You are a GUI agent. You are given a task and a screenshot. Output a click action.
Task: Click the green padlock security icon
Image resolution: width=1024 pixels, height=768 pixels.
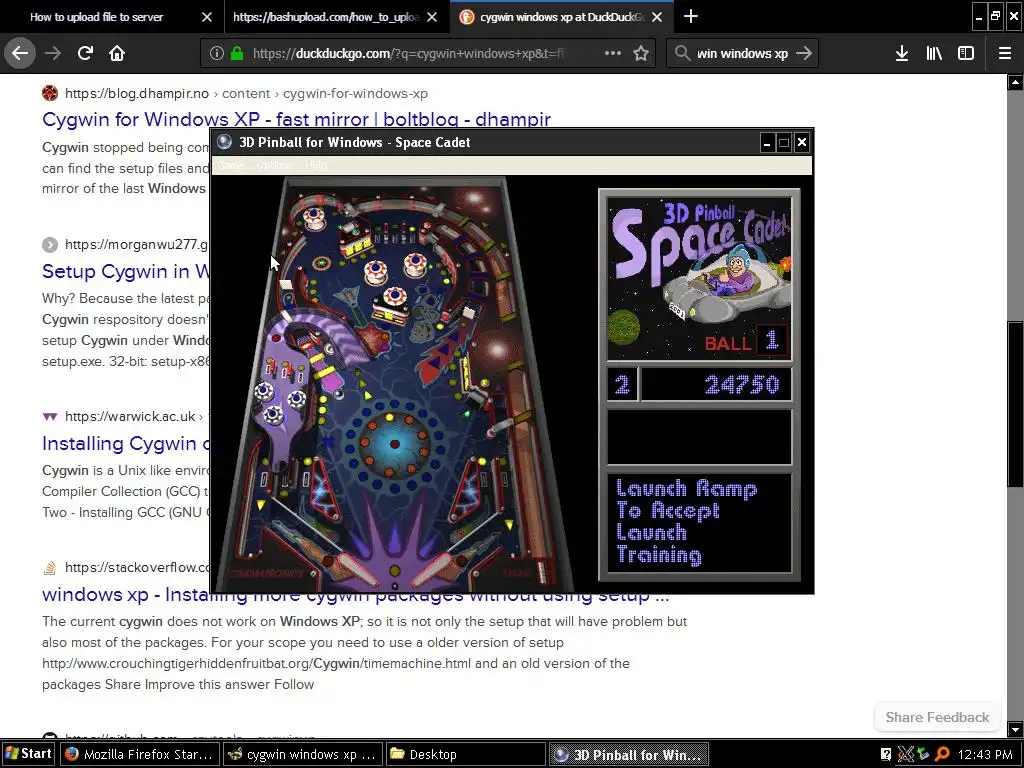[x=237, y=53]
